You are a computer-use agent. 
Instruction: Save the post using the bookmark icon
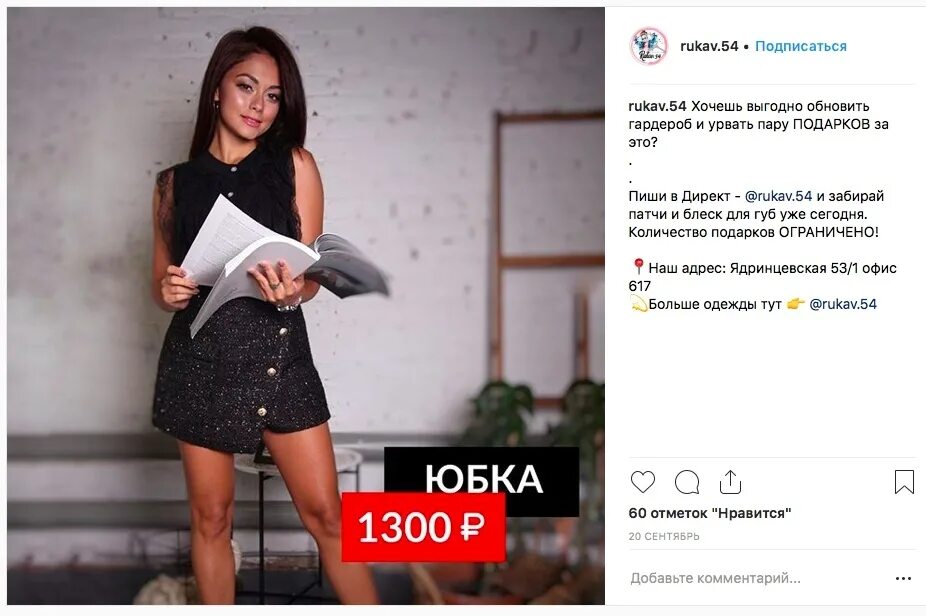[x=904, y=481]
